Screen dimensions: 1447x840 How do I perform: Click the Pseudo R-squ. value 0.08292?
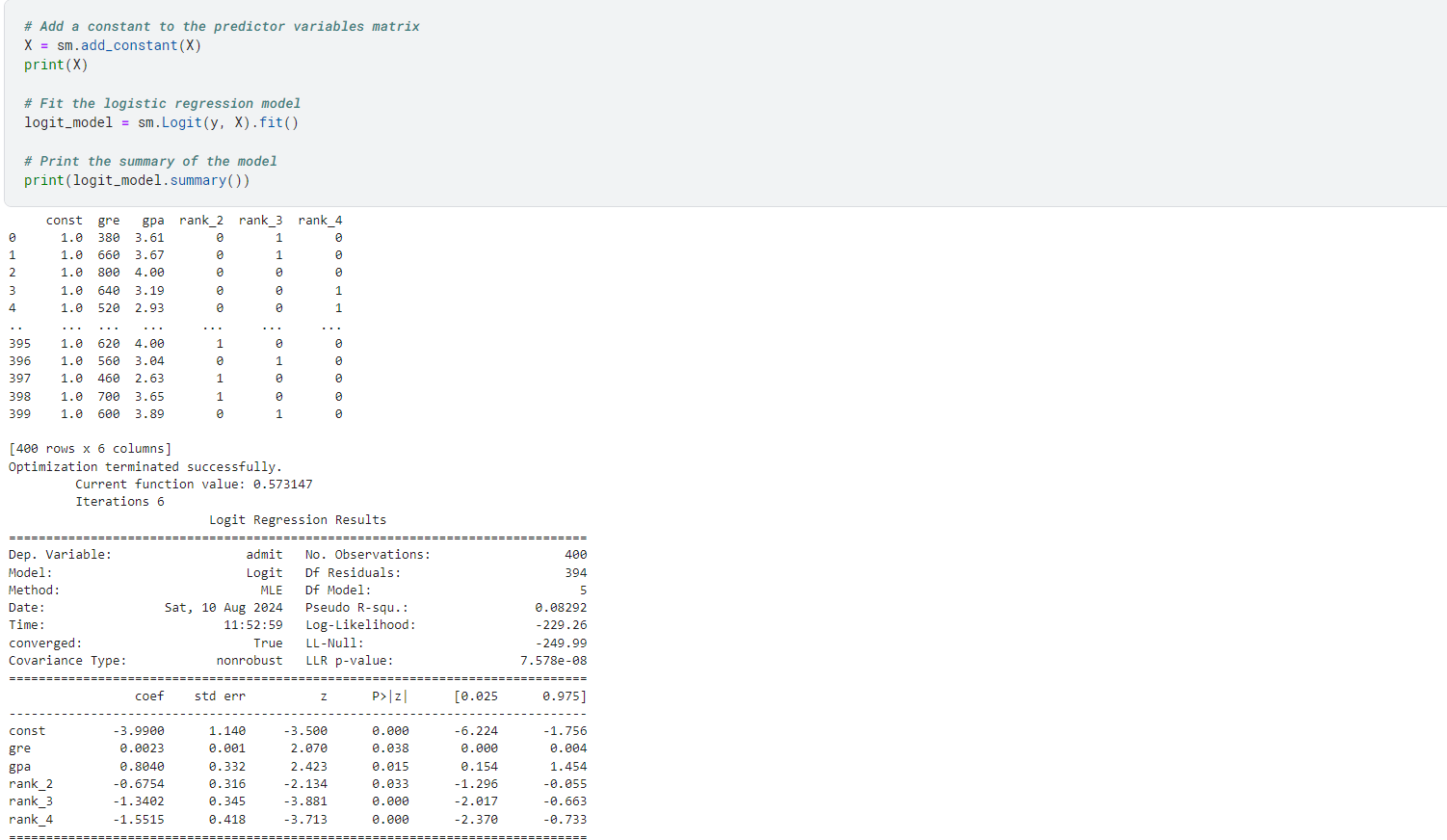[561, 608]
